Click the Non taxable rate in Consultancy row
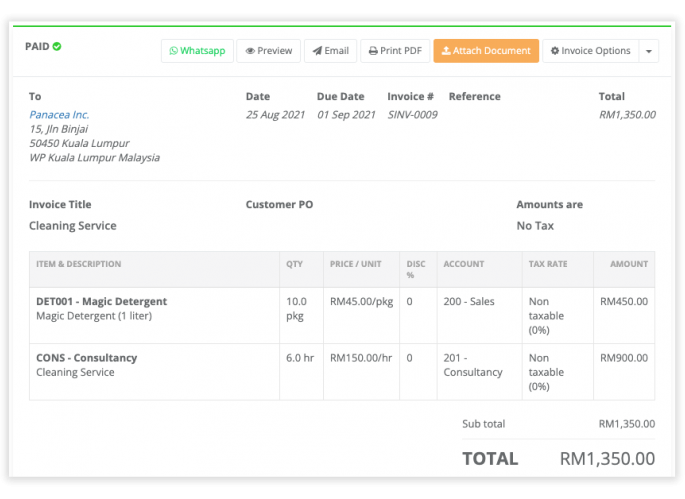 [546, 372]
